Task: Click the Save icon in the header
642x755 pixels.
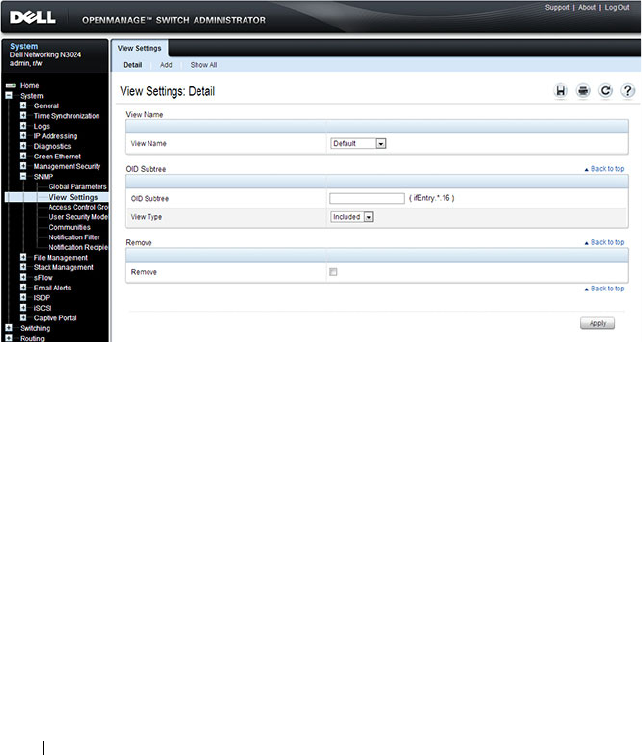Action: click(561, 91)
